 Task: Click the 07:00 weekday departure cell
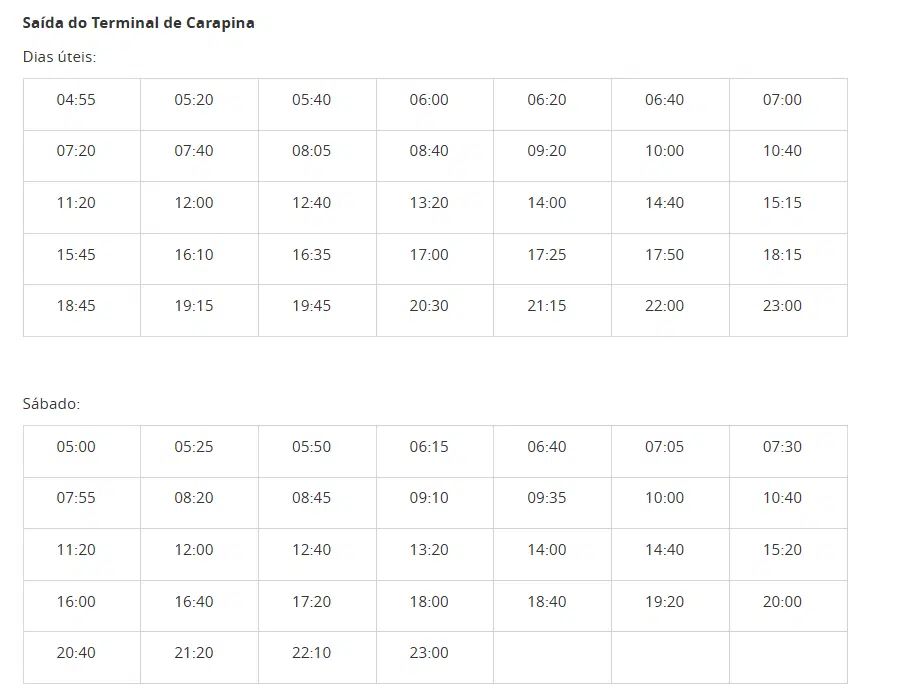click(x=782, y=100)
